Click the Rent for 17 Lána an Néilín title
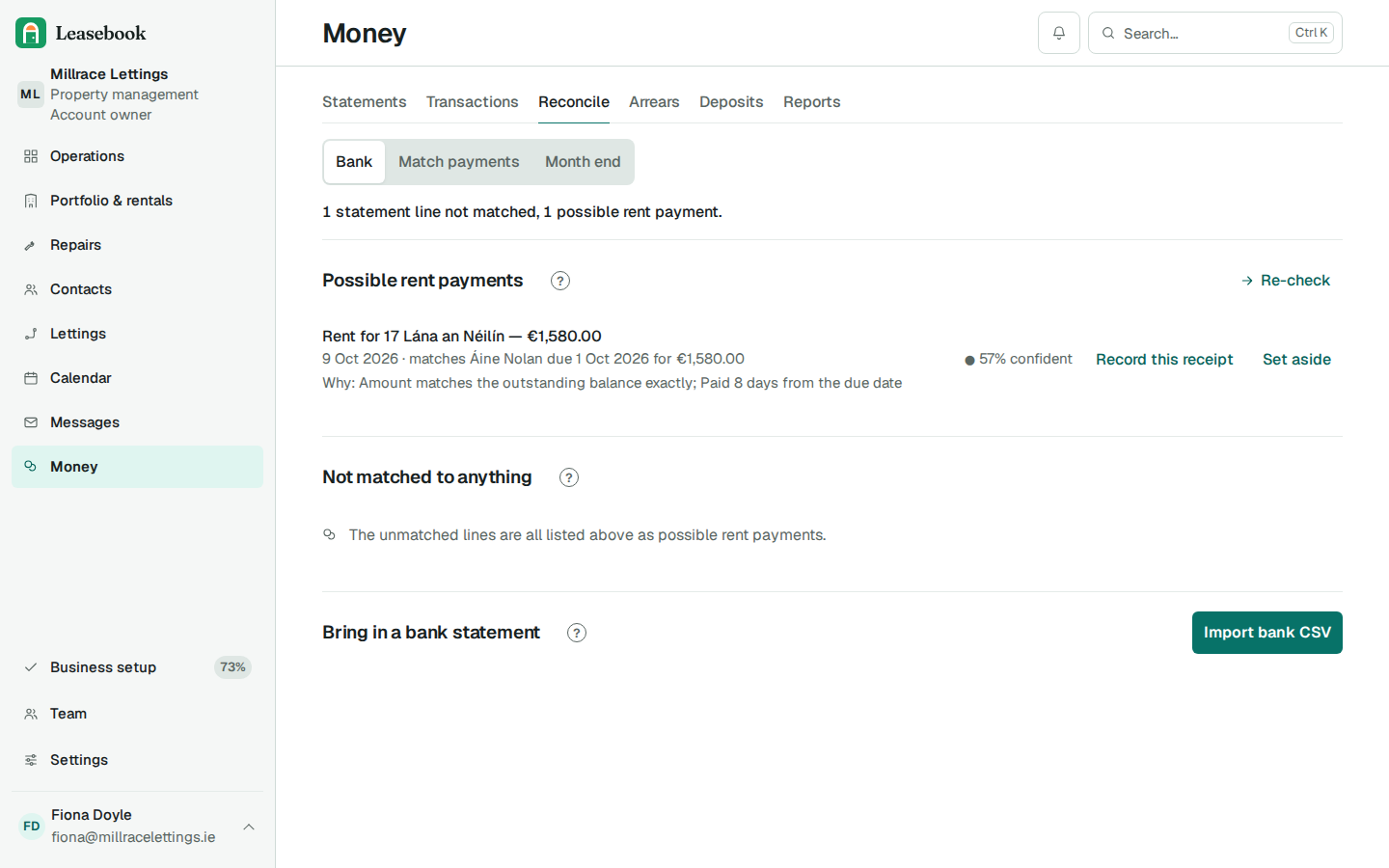Viewport: 1389px width, 868px height. (x=462, y=336)
